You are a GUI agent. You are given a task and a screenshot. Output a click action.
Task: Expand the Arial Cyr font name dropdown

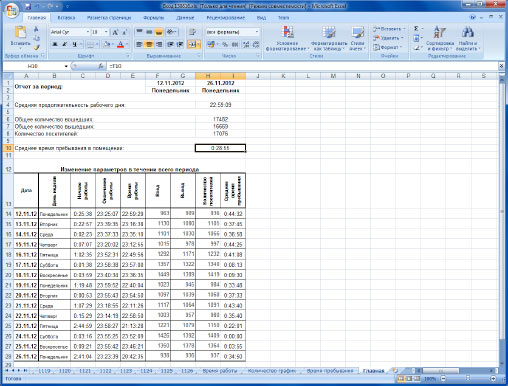tap(88, 32)
